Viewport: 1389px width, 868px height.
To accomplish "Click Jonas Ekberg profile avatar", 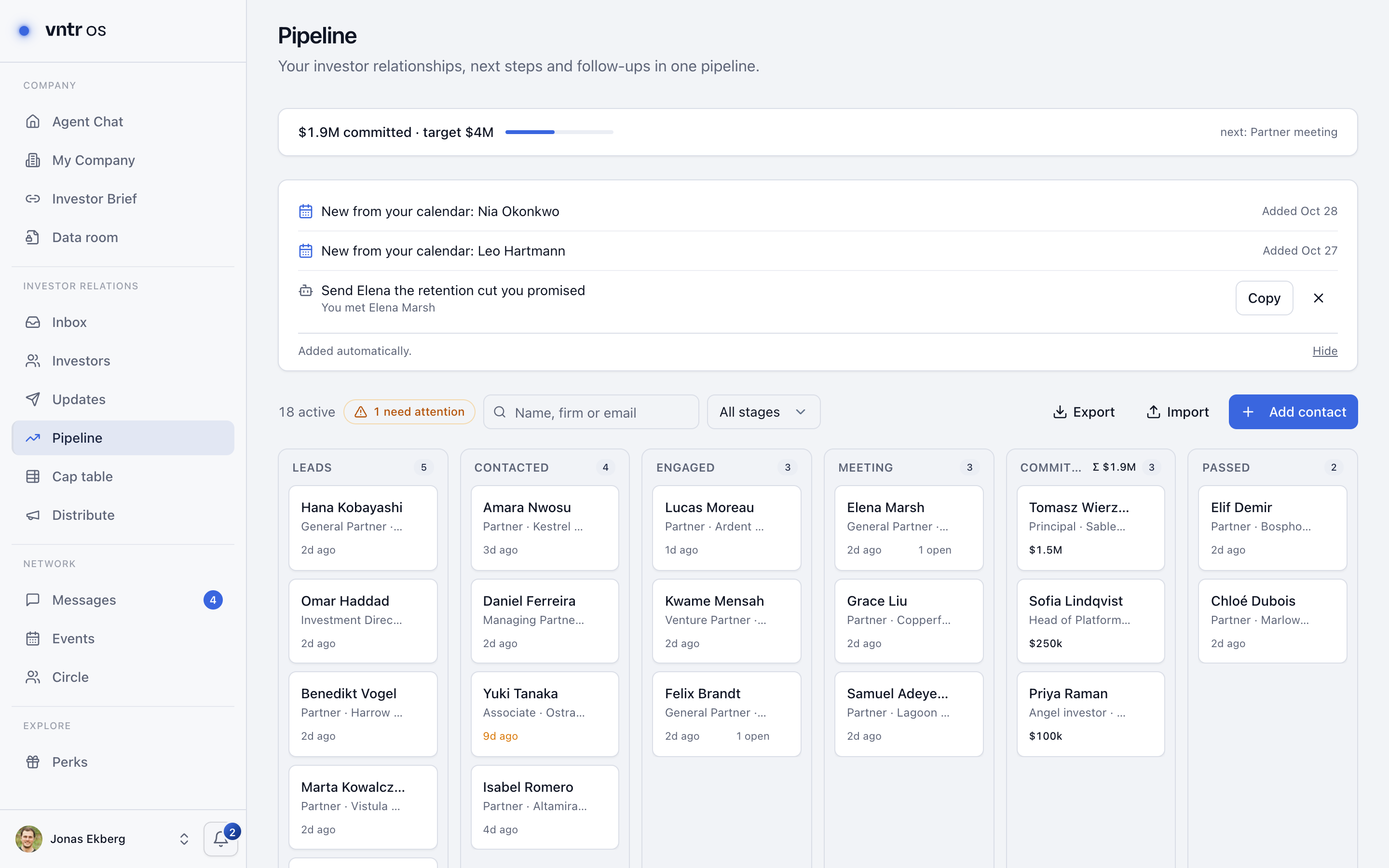I will pyautogui.click(x=29, y=839).
